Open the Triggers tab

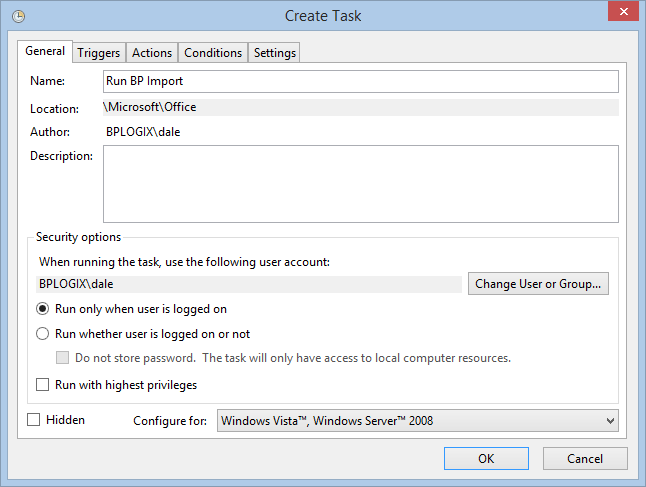pyautogui.click(x=98, y=53)
